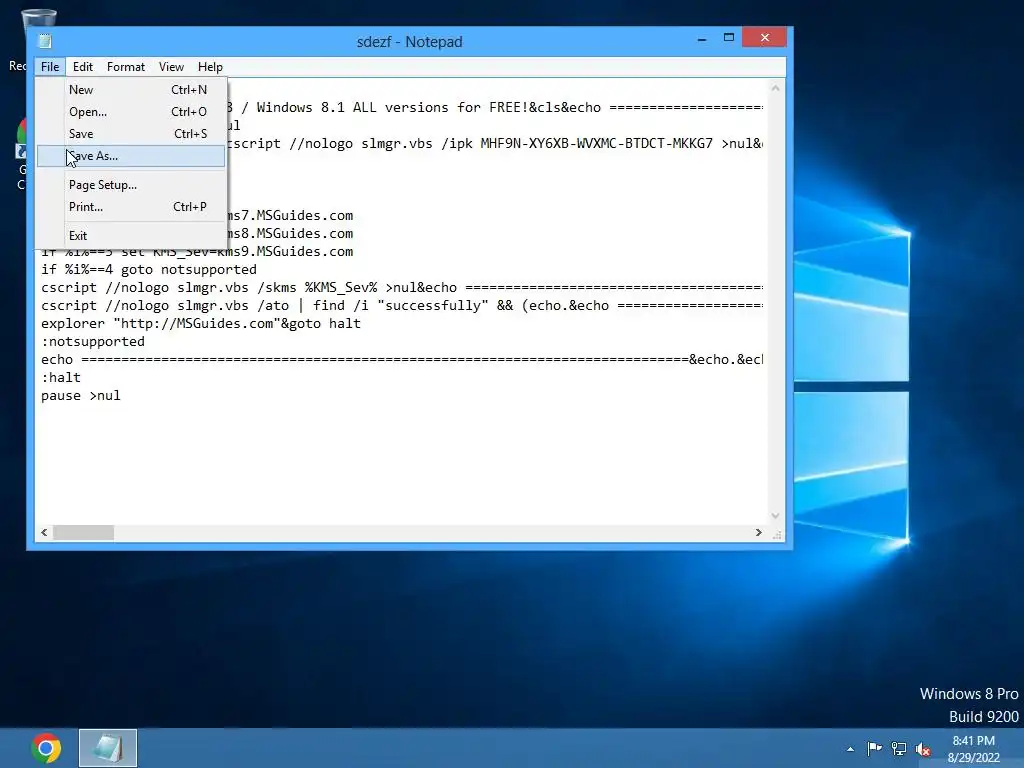Choose Exit from the File menu
Viewport: 1024px width, 768px height.
pos(131,236)
